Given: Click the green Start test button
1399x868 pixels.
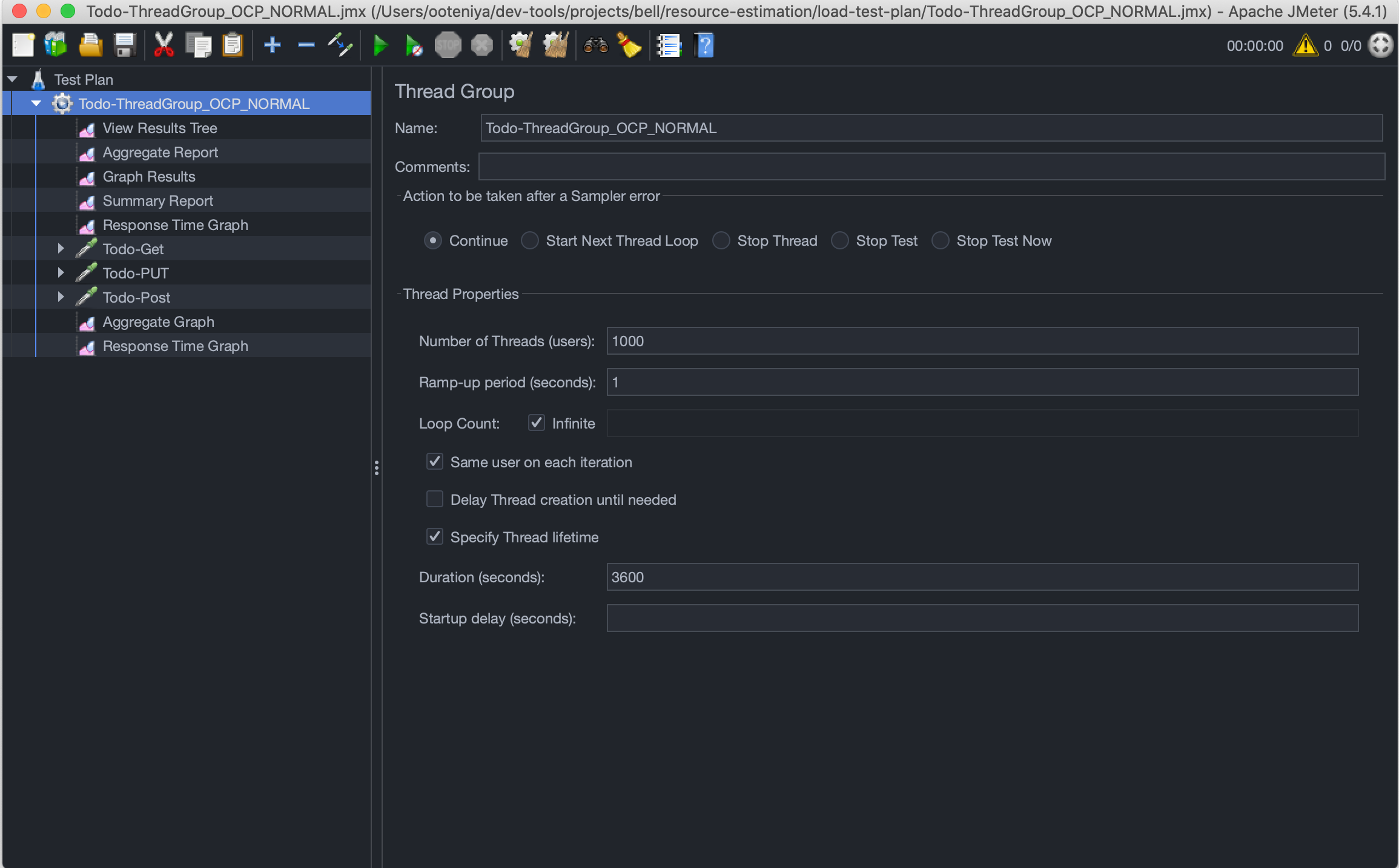Looking at the screenshot, I should (380, 45).
